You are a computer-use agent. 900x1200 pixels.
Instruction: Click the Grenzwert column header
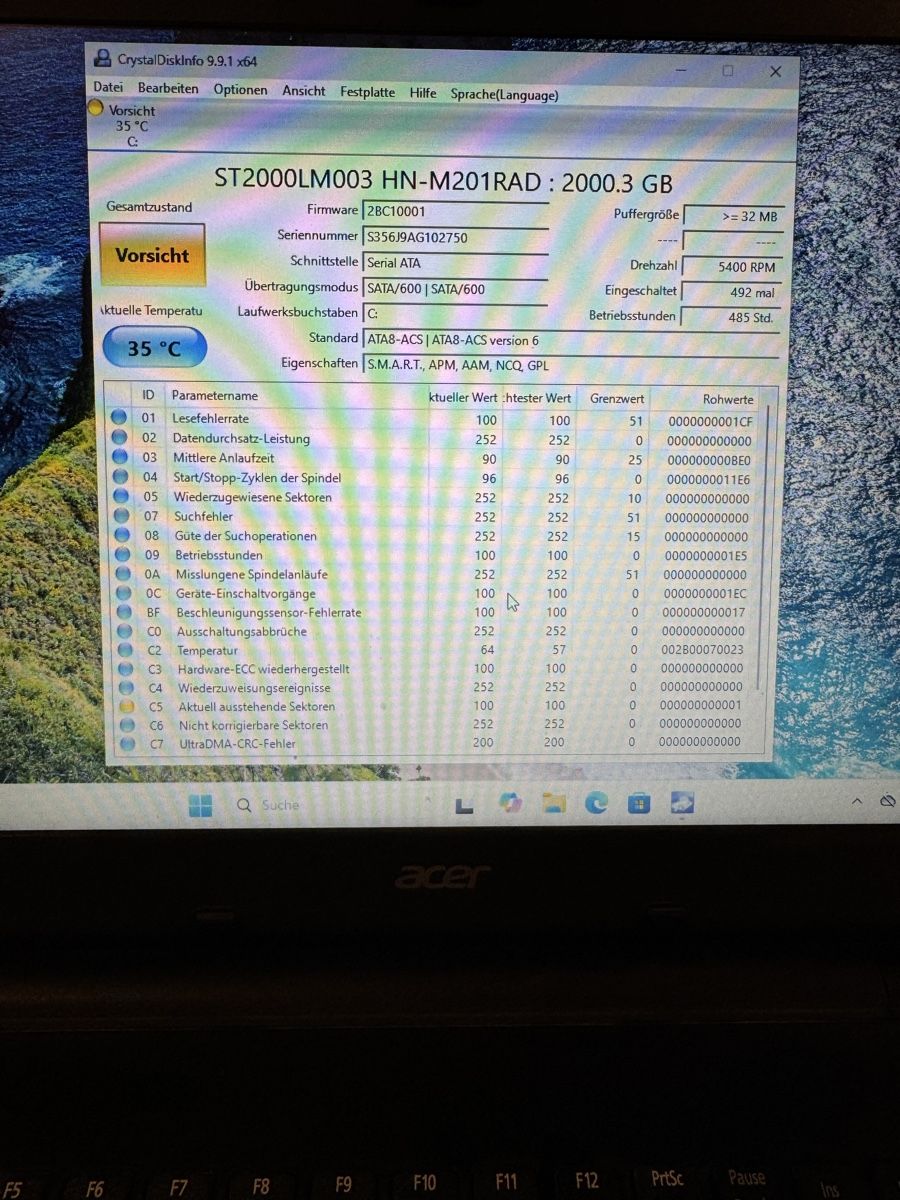pyautogui.click(x=617, y=398)
